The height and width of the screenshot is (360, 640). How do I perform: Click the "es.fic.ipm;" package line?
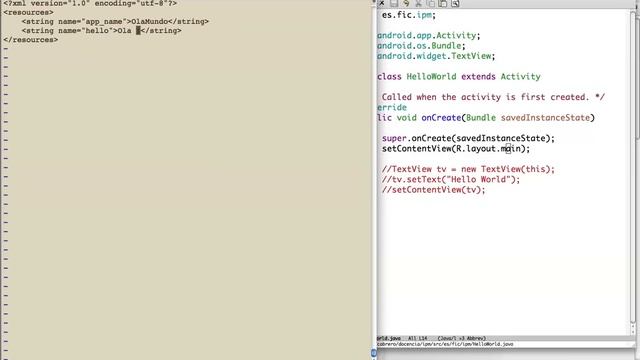[x=409, y=15]
